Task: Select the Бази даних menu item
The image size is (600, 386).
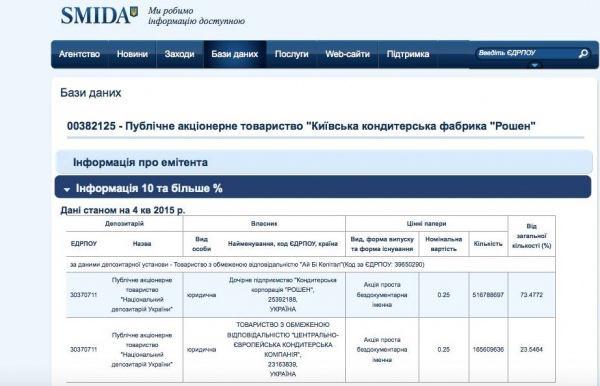Action: (235, 54)
